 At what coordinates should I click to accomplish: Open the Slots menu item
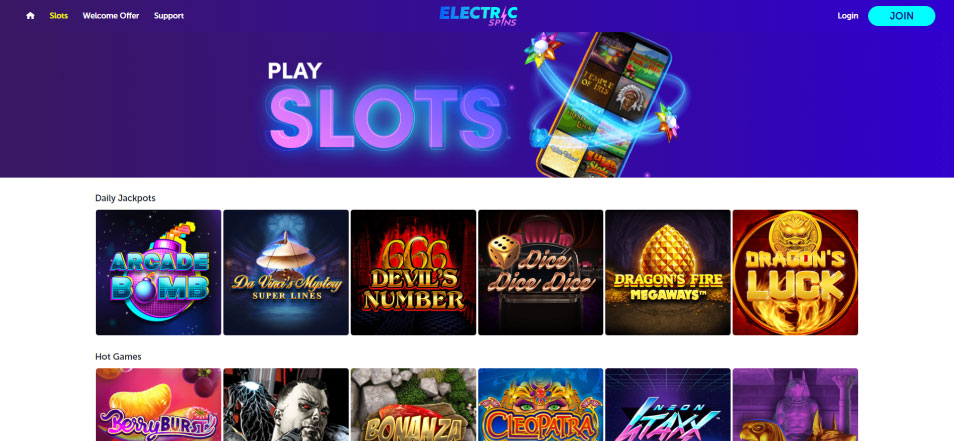[58, 16]
